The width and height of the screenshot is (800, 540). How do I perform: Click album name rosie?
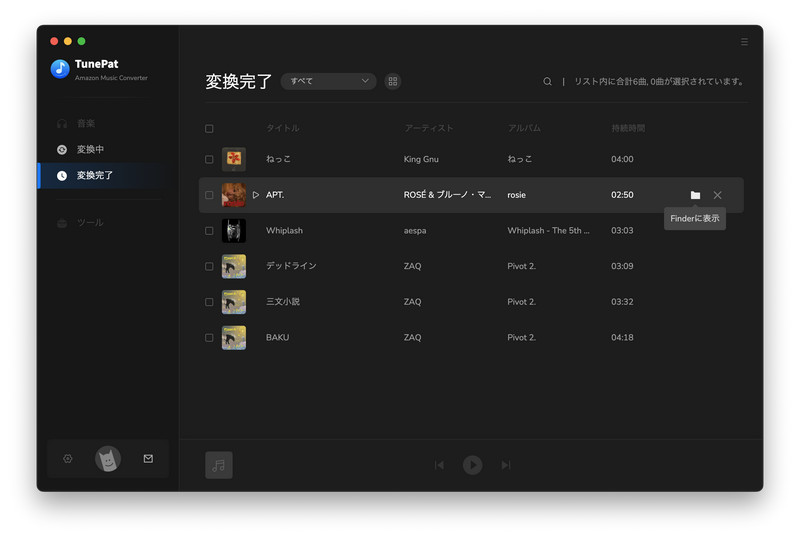[516, 195]
